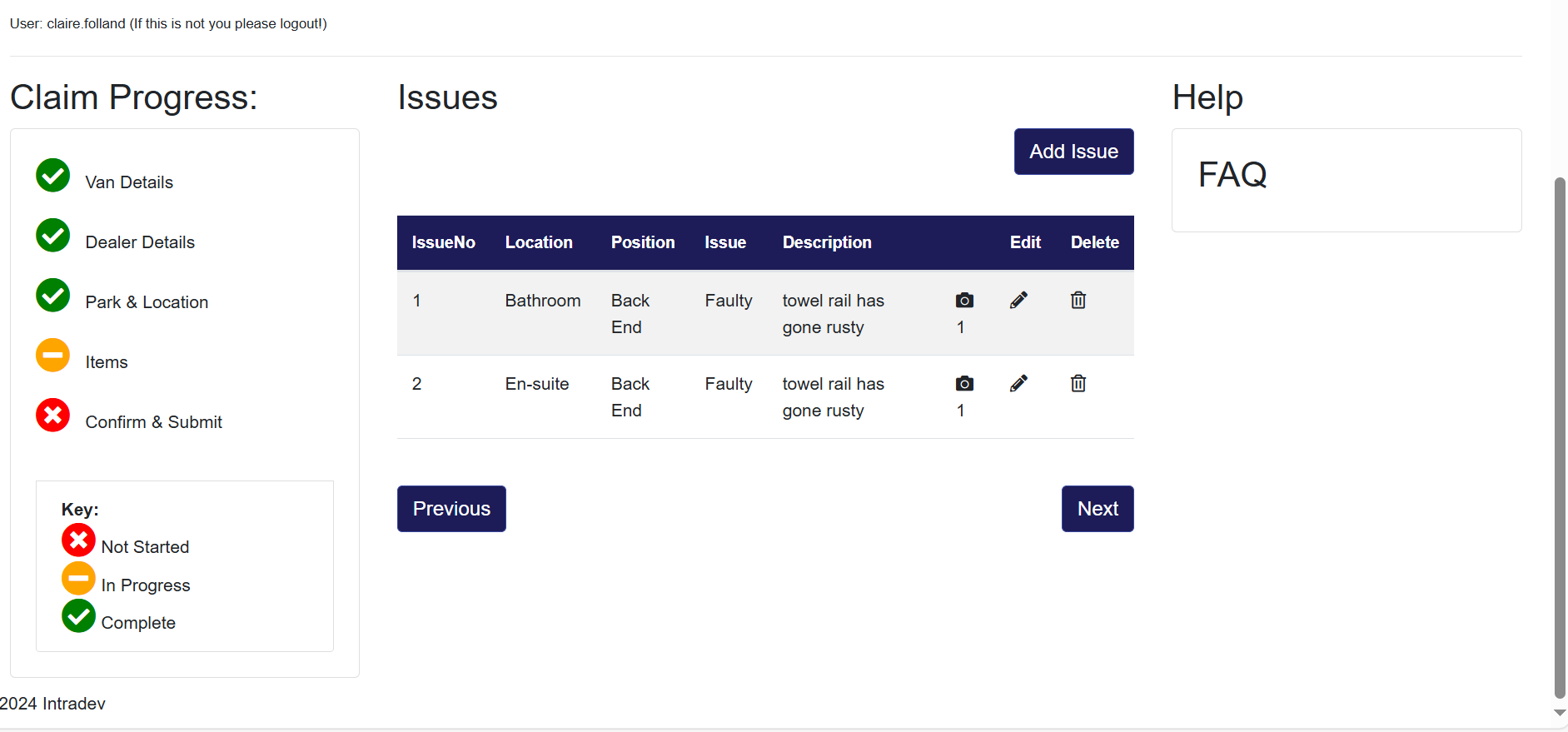
Task: Open the Dealer Details step
Action: click(140, 242)
